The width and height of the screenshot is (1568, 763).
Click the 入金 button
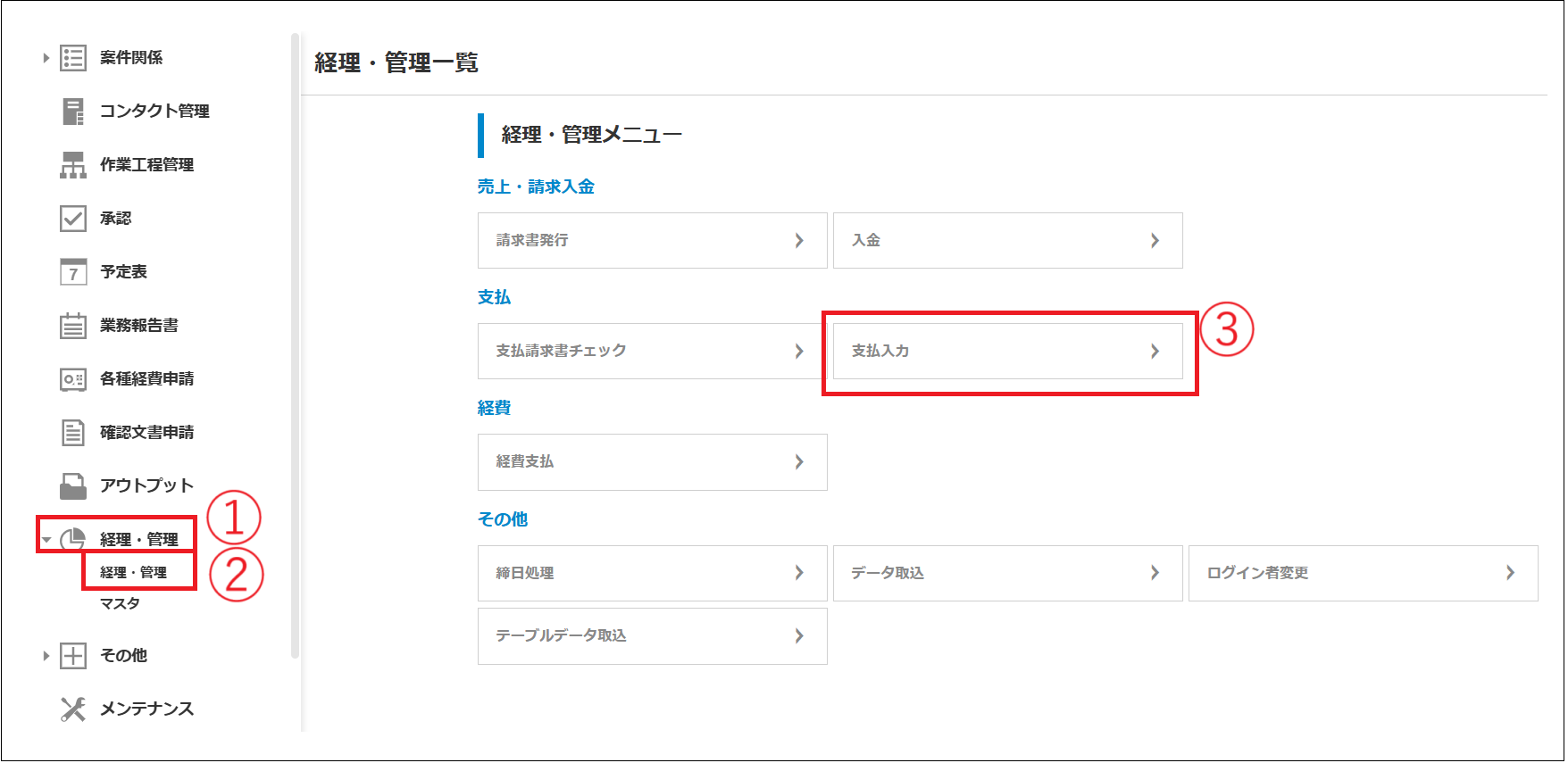(1007, 241)
